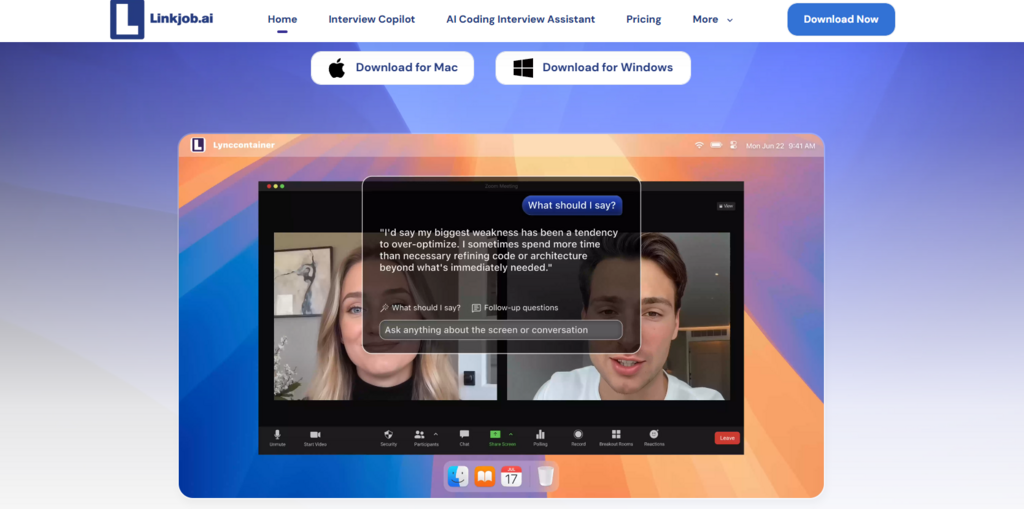
Task: Expand the Share Screen options arrow
Action: point(511,434)
